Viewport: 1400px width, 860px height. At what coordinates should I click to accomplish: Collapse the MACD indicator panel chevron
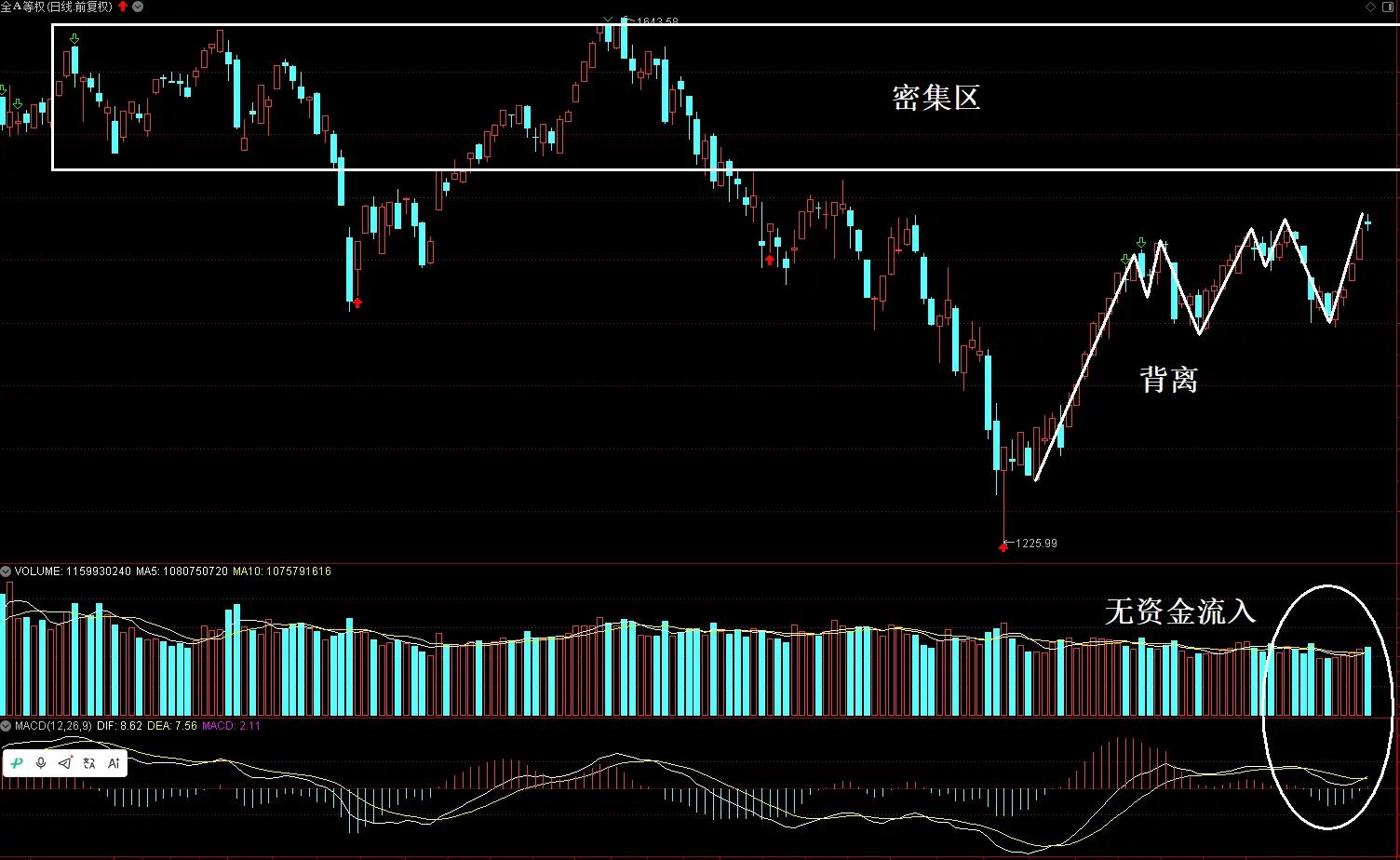(x=6, y=725)
